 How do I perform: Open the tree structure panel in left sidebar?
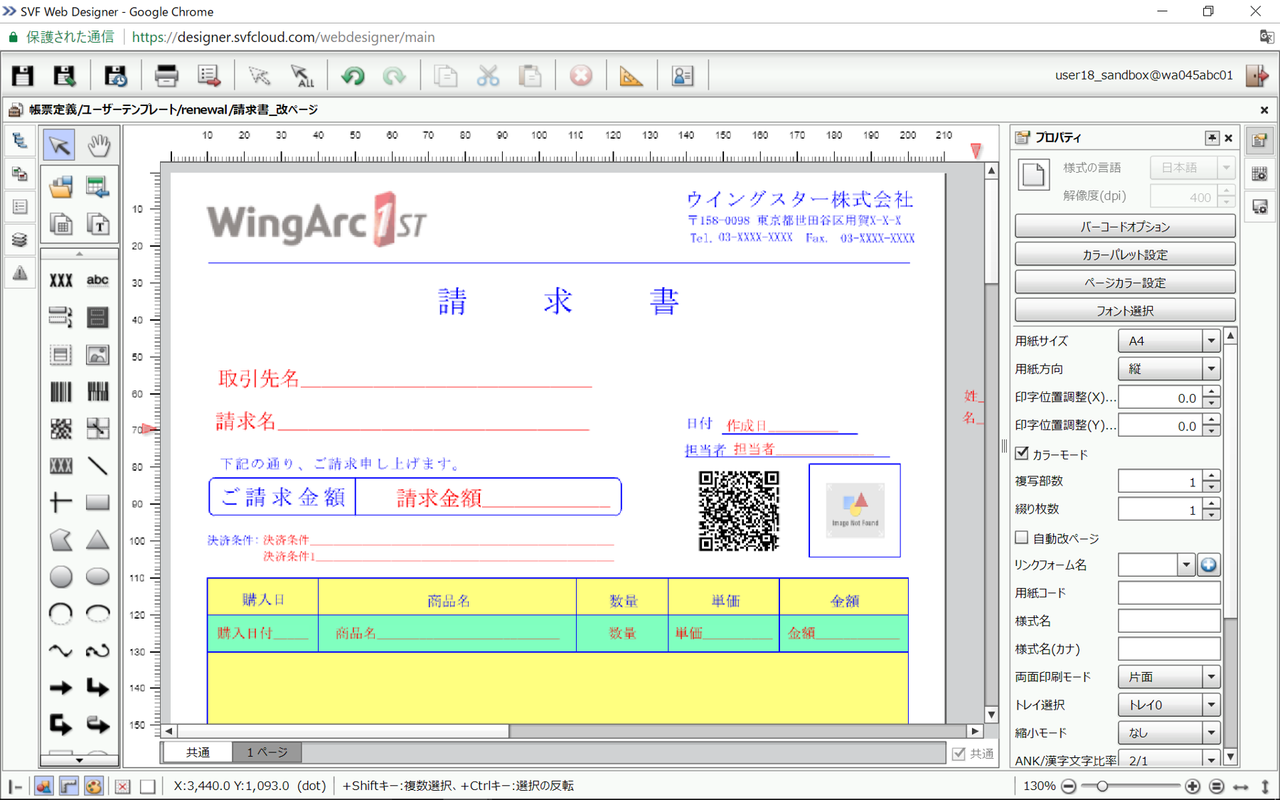coord(20,141)
